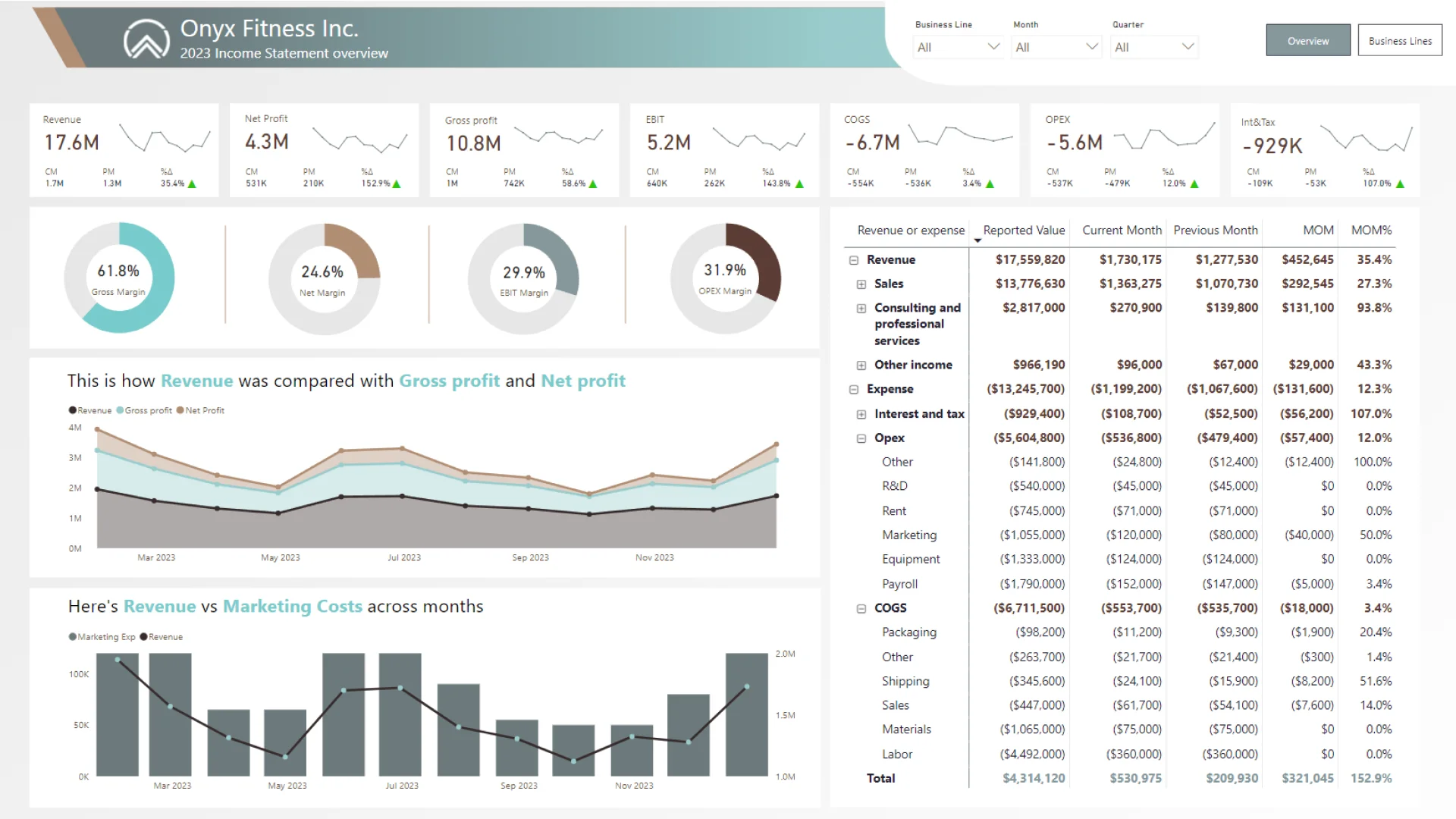
Task: Switch to the Overview page
Action: click(1308, 41)
